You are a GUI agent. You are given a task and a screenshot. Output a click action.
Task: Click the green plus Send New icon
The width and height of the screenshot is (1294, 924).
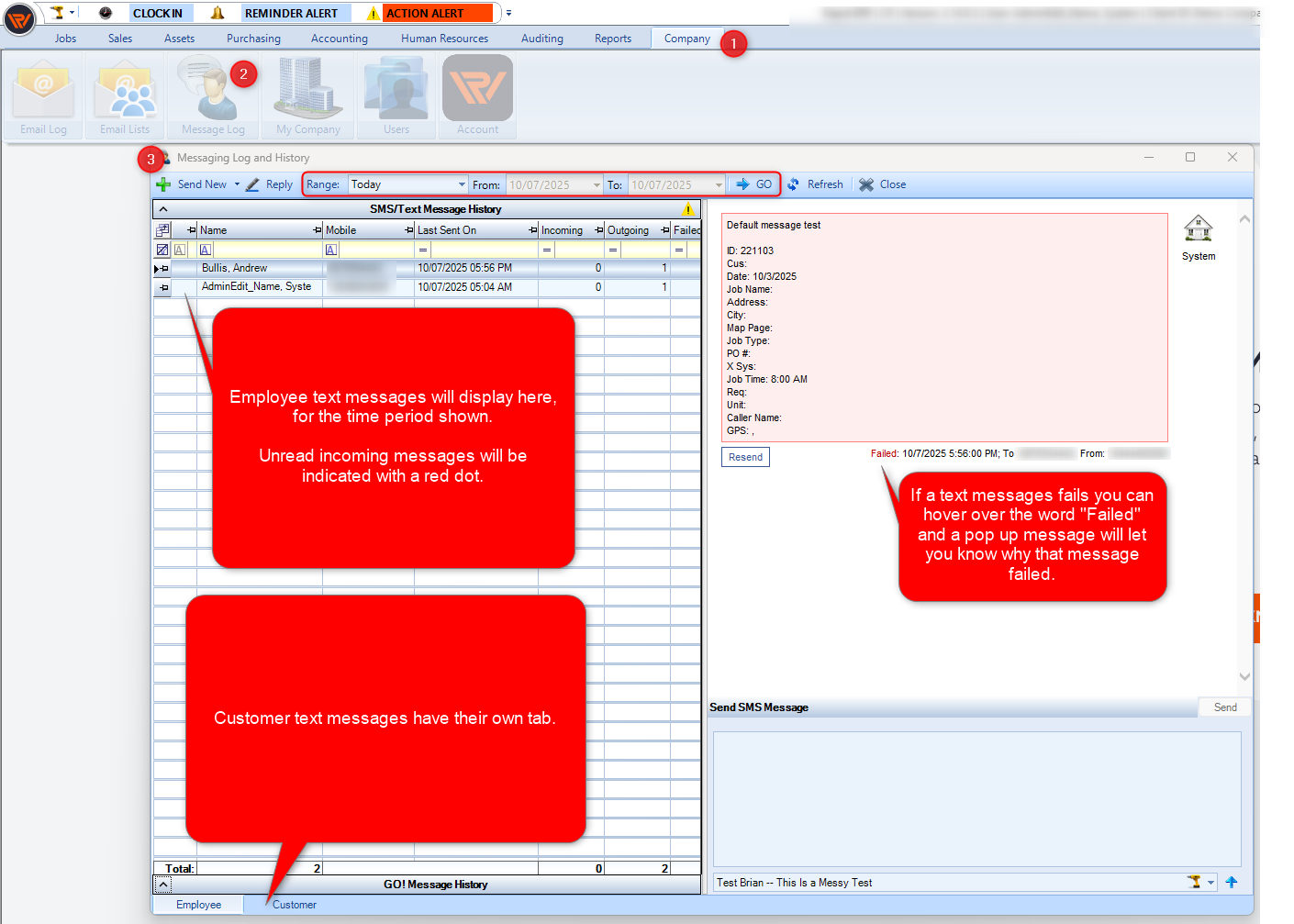point(163,184)
